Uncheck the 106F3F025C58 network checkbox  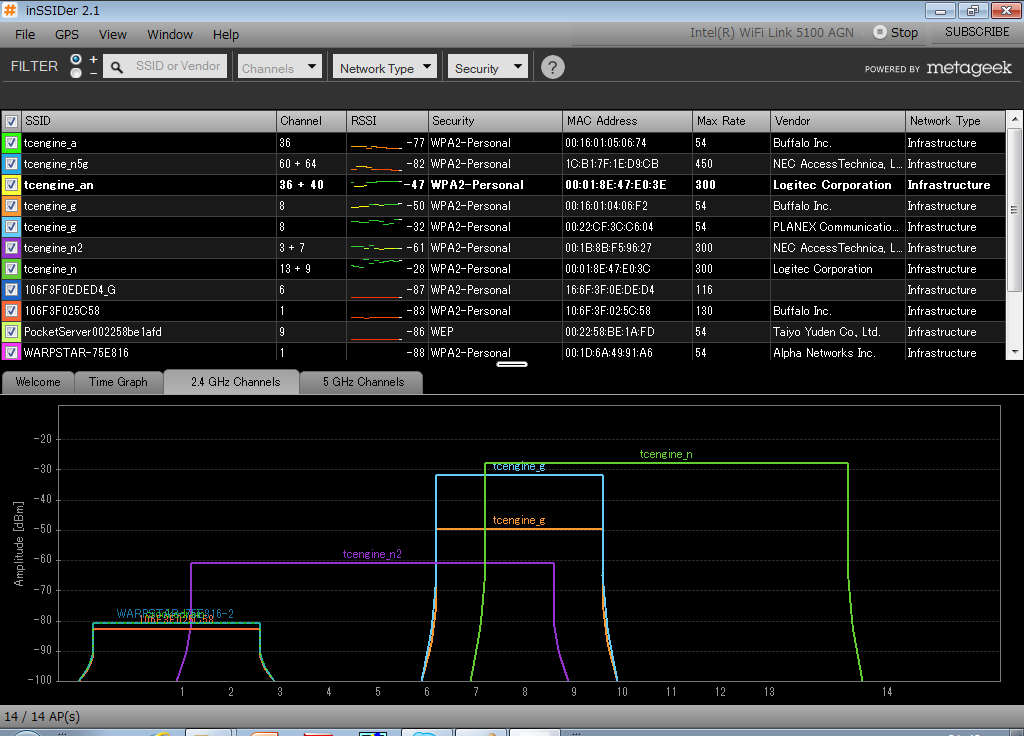[x=11, y=310]
